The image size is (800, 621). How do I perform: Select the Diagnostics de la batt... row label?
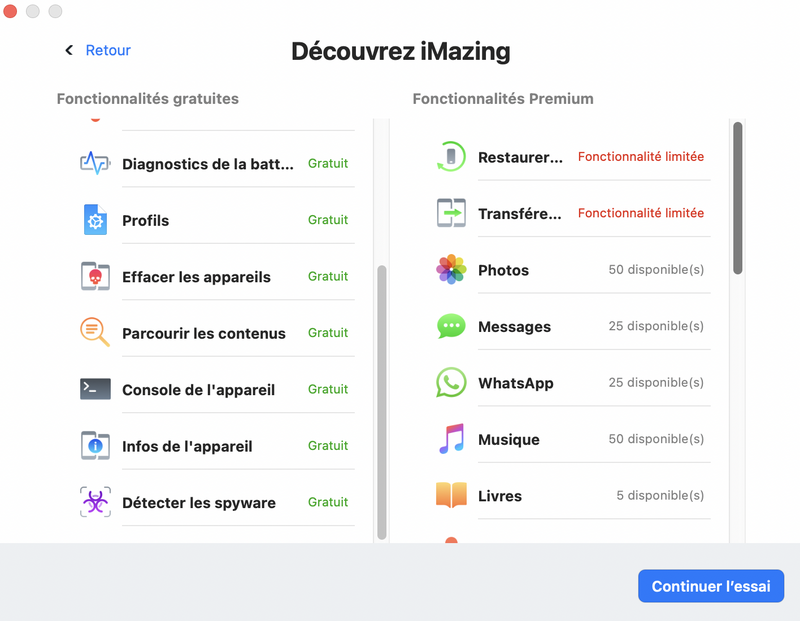coord(208,164)
